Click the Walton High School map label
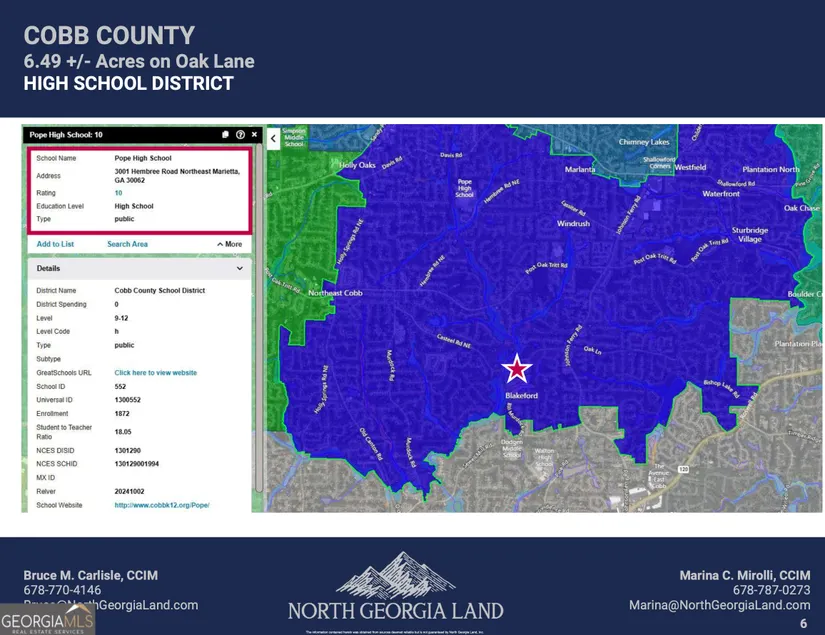The image size is (825, 635). tap(544, 458)
